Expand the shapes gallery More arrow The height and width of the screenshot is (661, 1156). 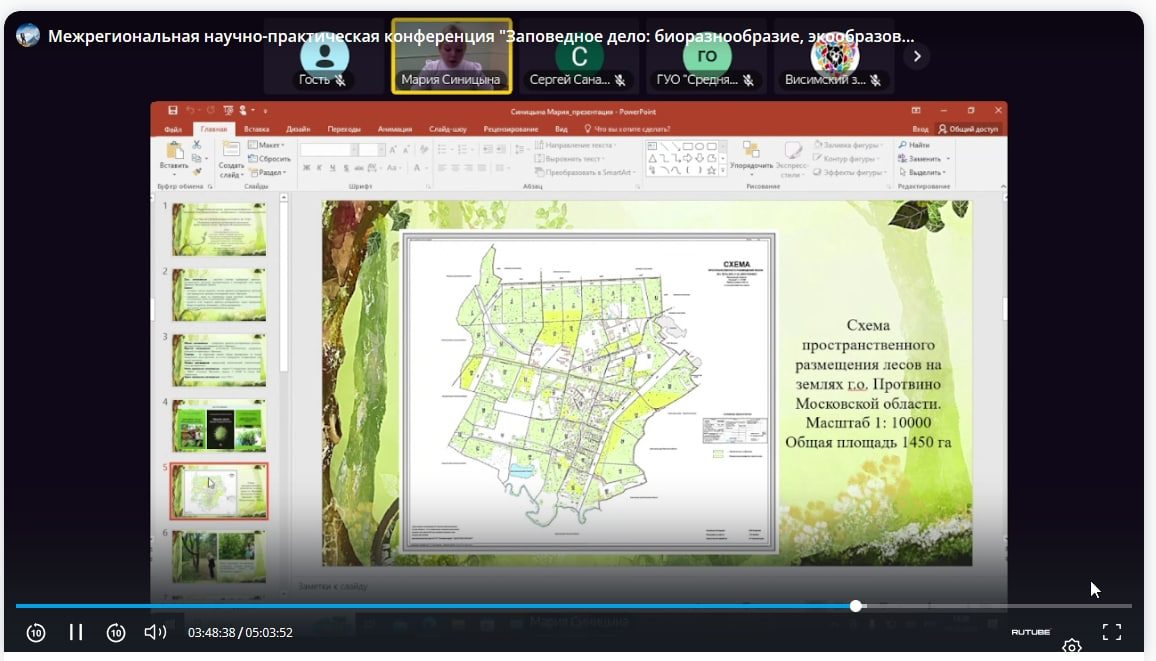(x=722, y=171)
